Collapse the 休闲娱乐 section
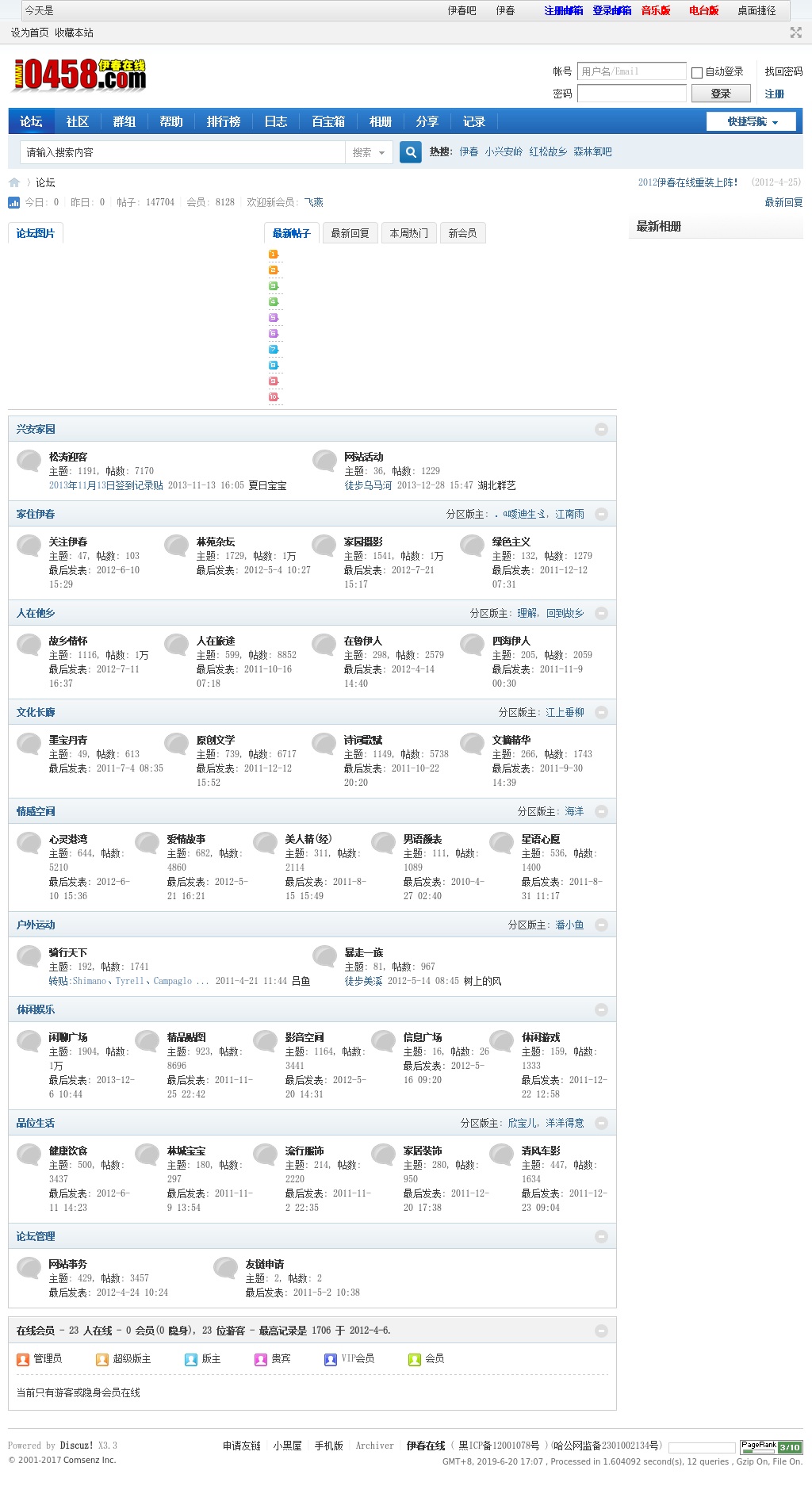 click(x=601, y=1009)
